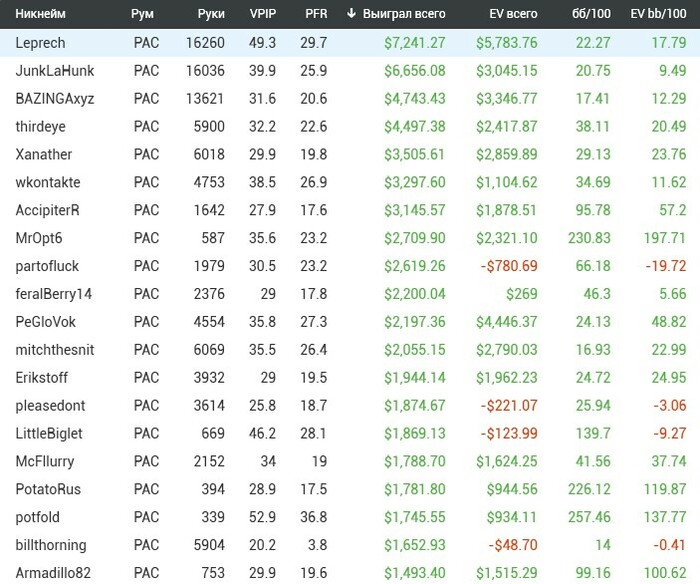This screenshot has width=700, height=584.
Task: Open player Leprech's nickname
Action: pyautogui.click(x=41, y=43)
